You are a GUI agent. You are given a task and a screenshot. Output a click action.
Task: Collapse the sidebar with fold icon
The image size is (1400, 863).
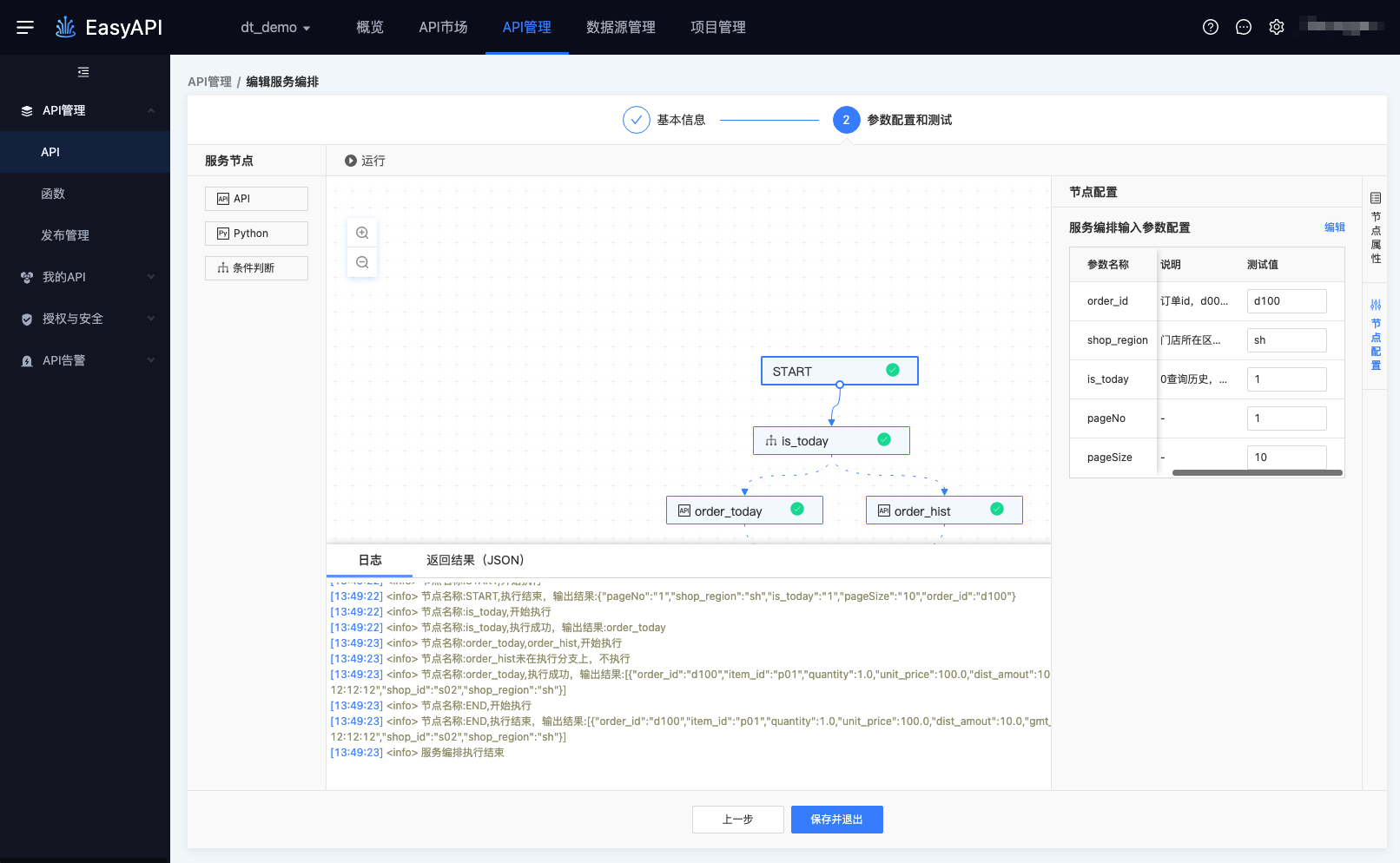83,72
